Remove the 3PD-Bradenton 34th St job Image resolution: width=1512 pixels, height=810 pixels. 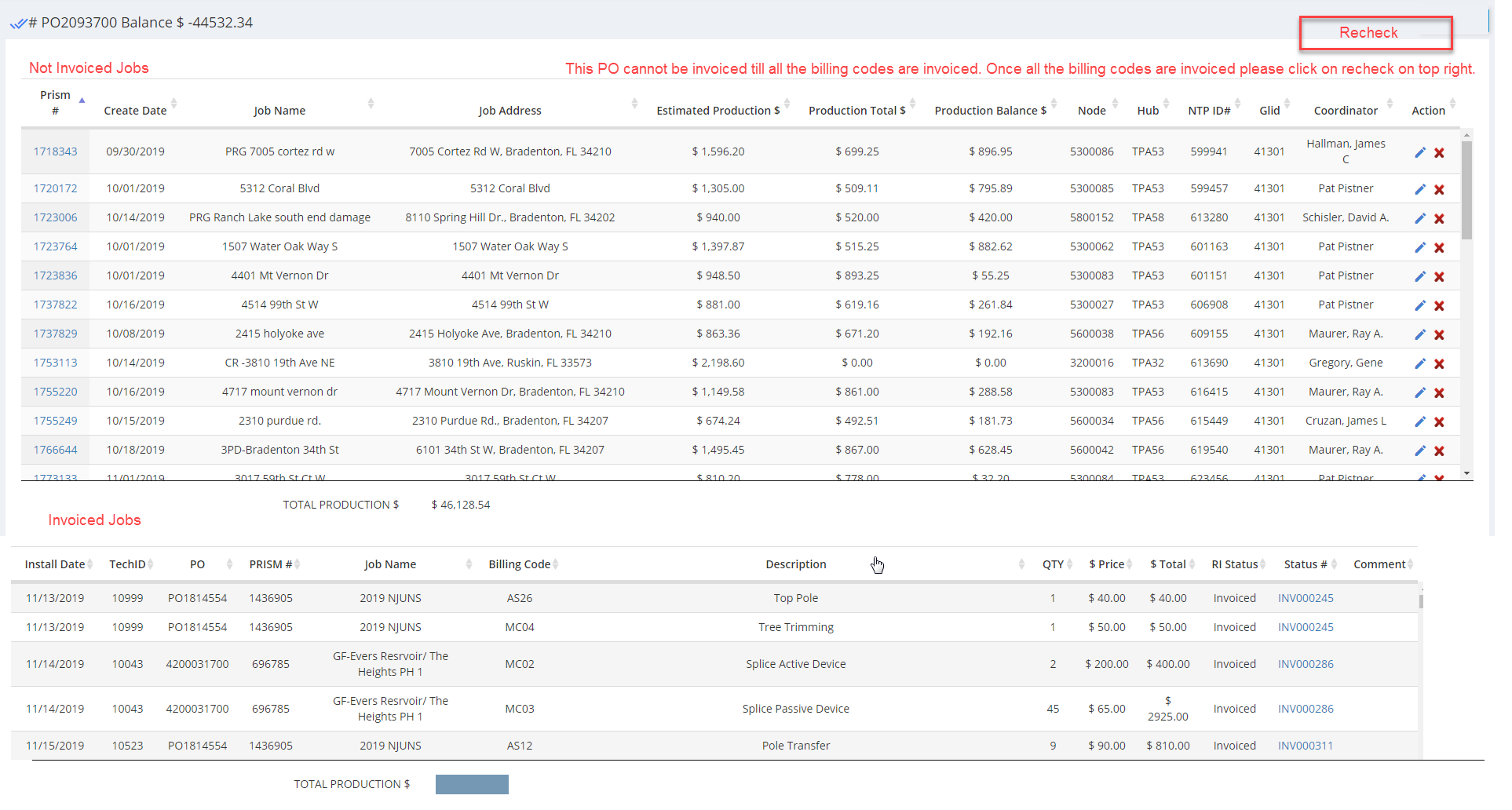[1439, 451]
